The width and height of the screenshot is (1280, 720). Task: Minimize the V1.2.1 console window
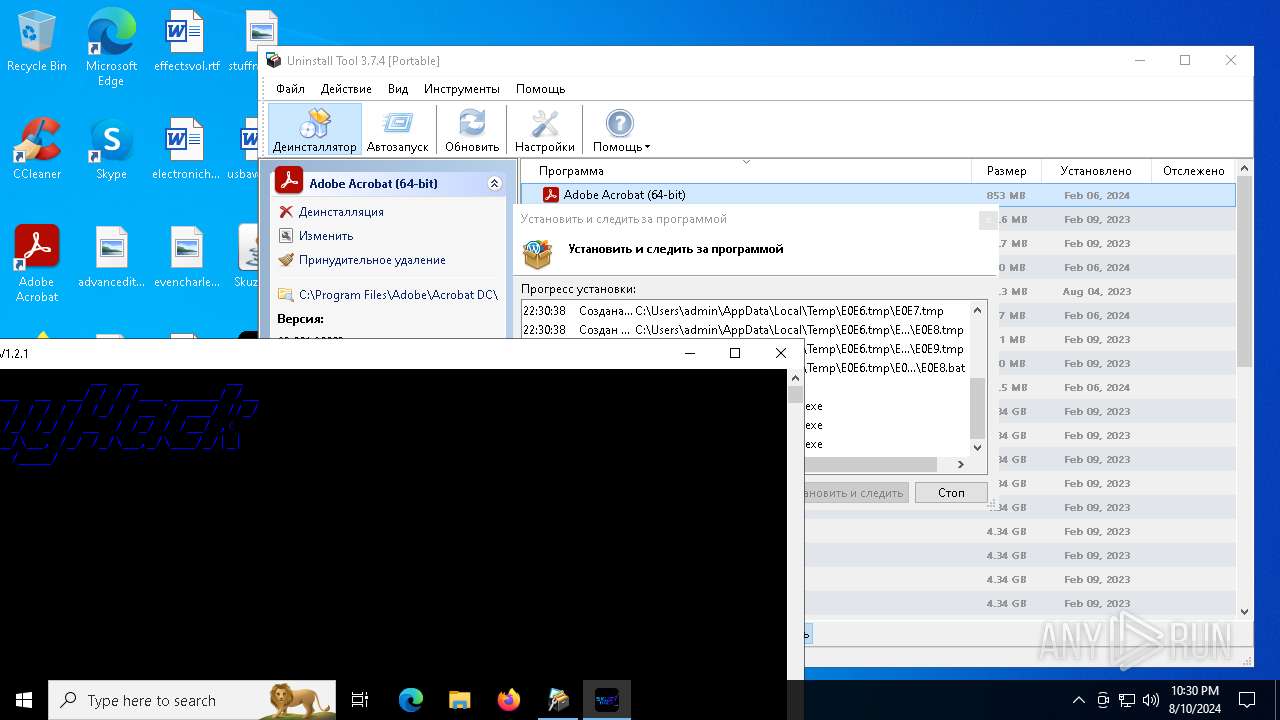click(689, 353)
